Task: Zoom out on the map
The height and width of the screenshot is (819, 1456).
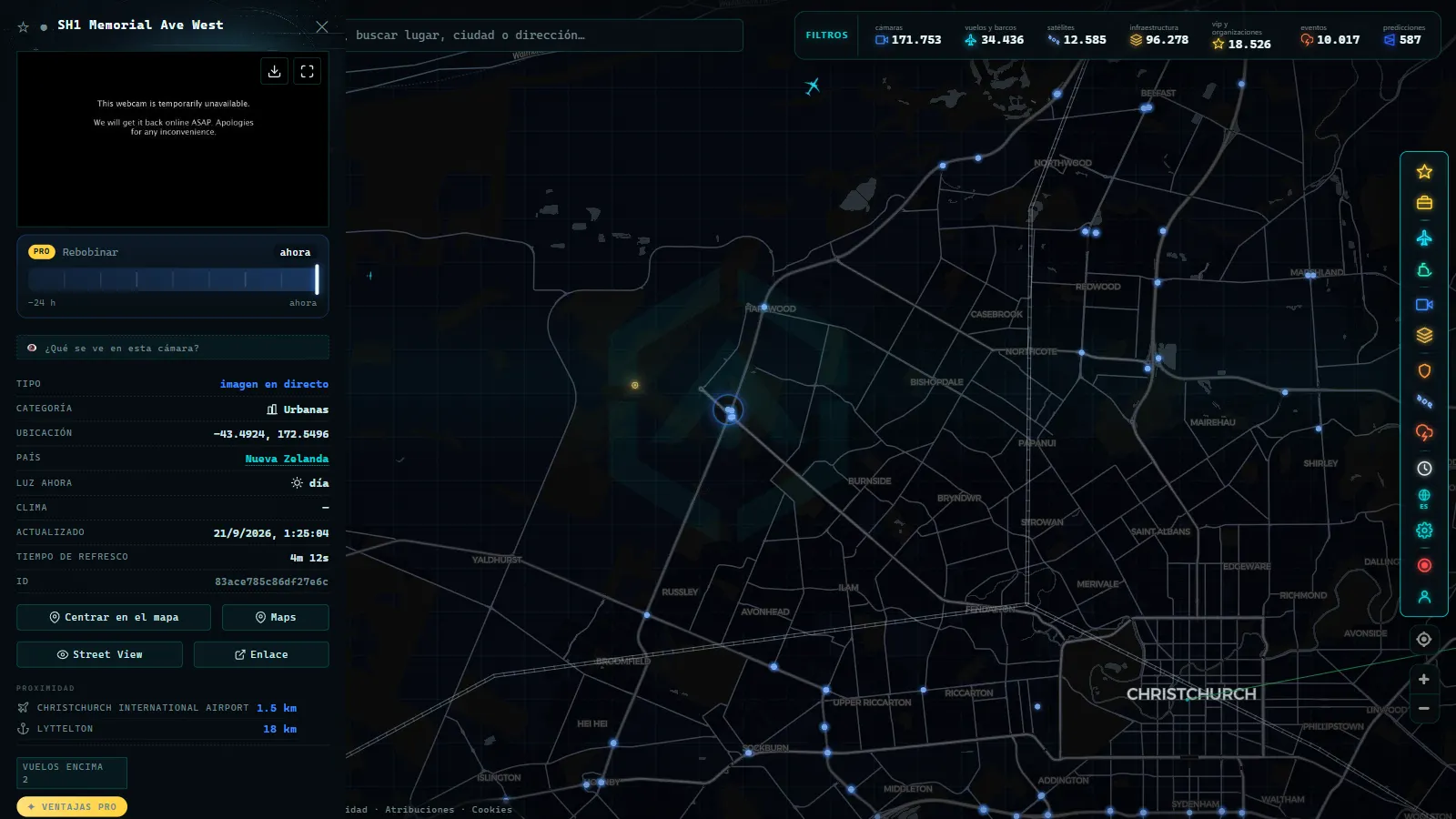Action: click(1424, 709)
